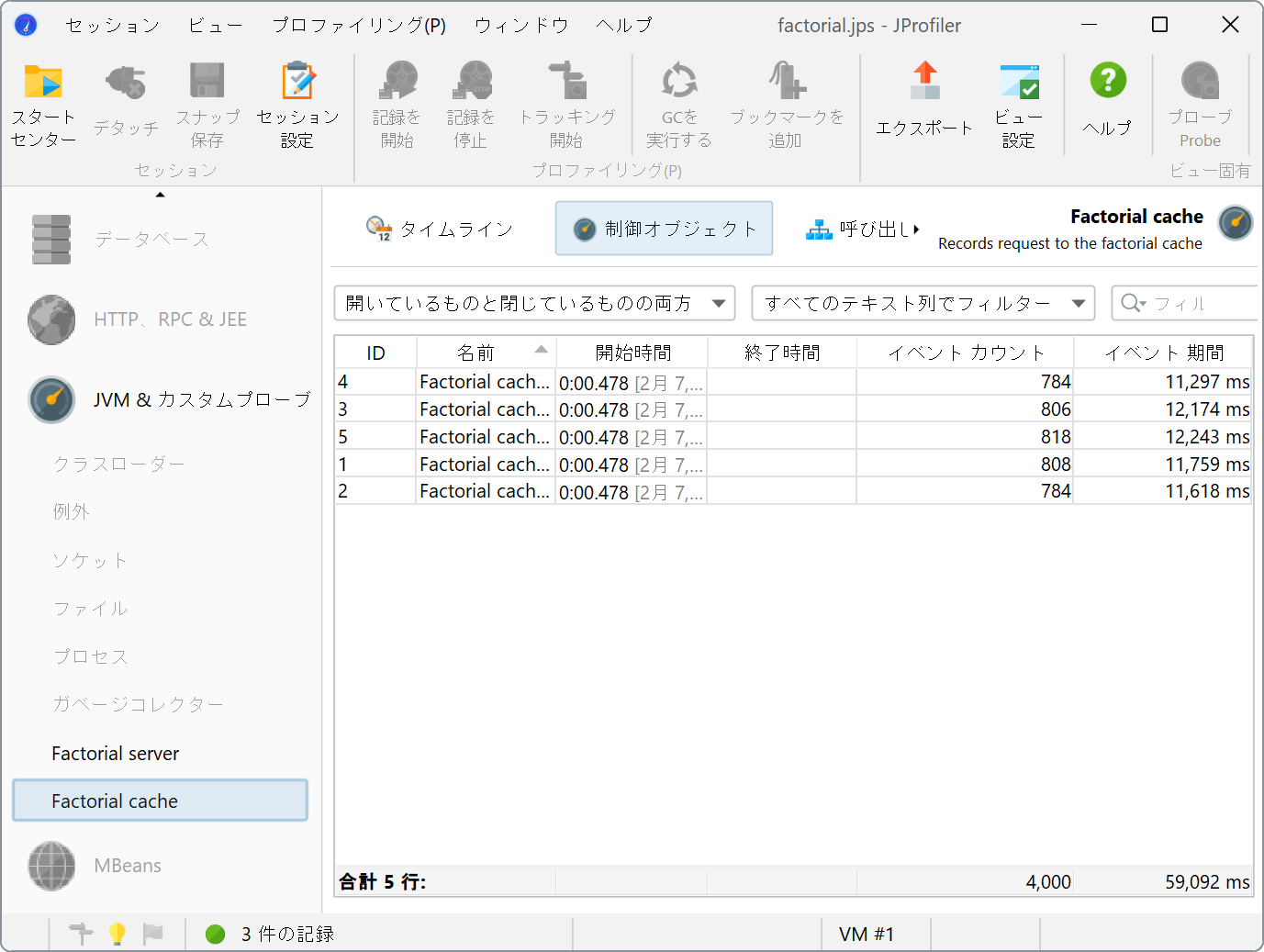Click スナップ保存 floppy disk icon
1264x952 pixels.
click(x=207, y=81)
